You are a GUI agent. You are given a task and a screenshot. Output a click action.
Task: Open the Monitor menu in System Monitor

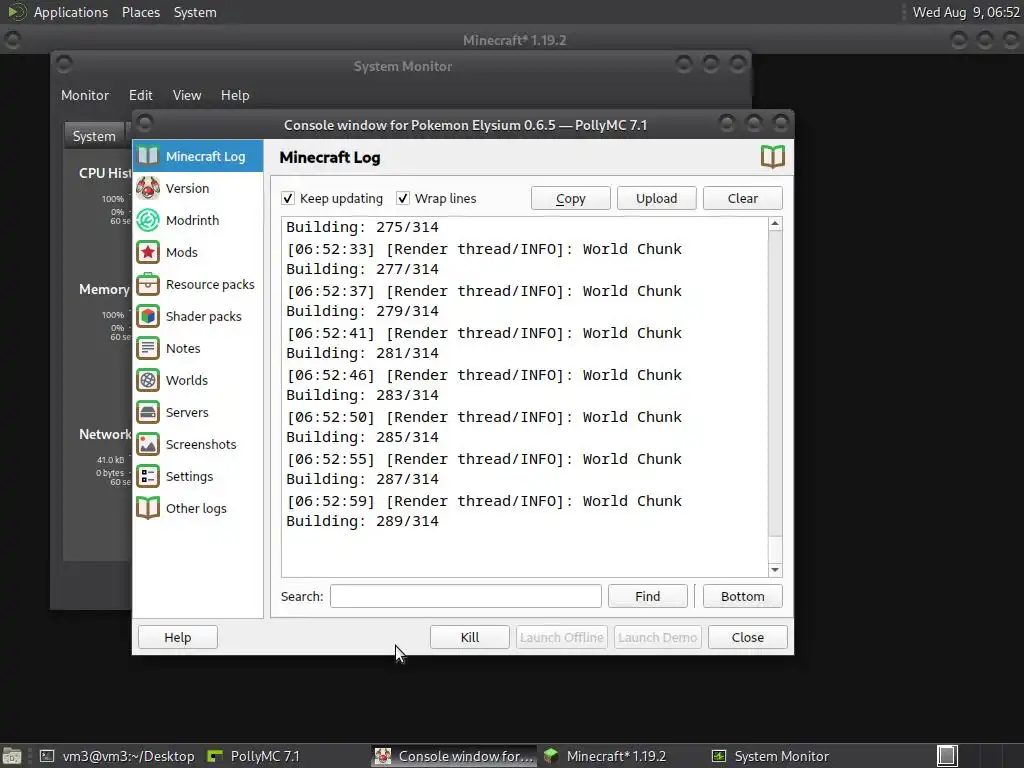coord(85,95)
